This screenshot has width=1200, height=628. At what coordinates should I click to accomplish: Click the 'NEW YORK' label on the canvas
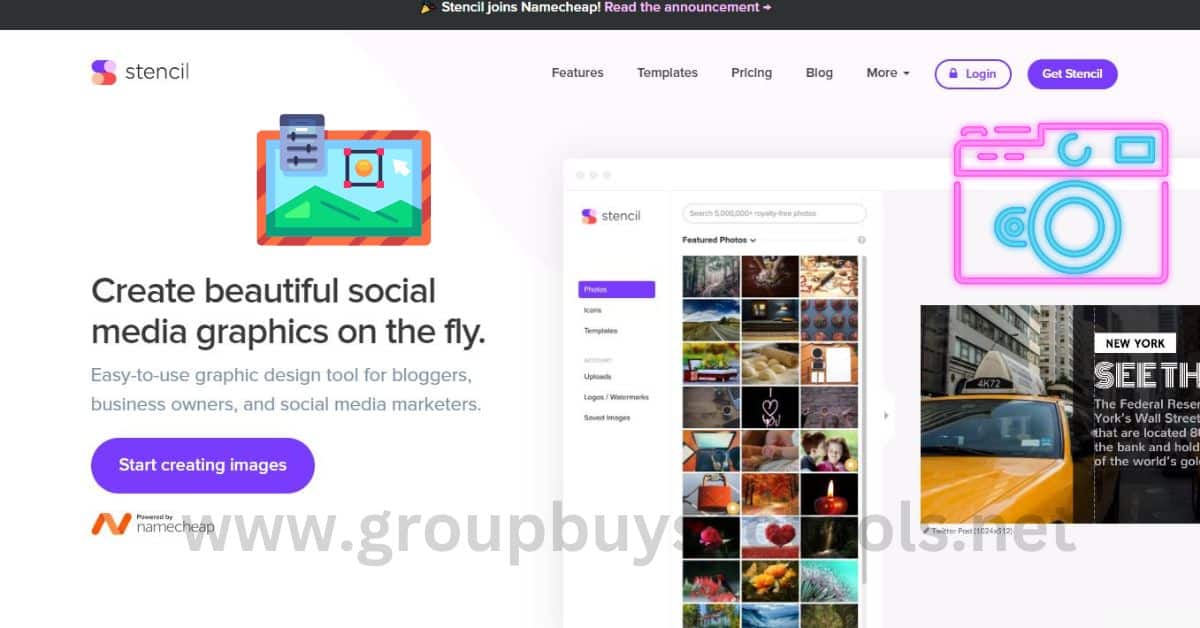tap(1135, 343)
